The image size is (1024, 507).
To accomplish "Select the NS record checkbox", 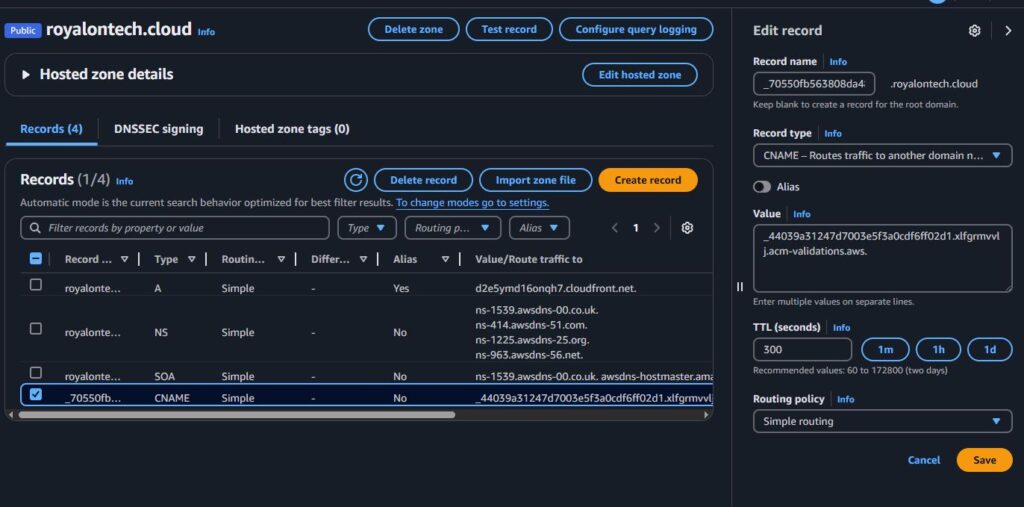I will pyautogui.click(x=36, y=329).
